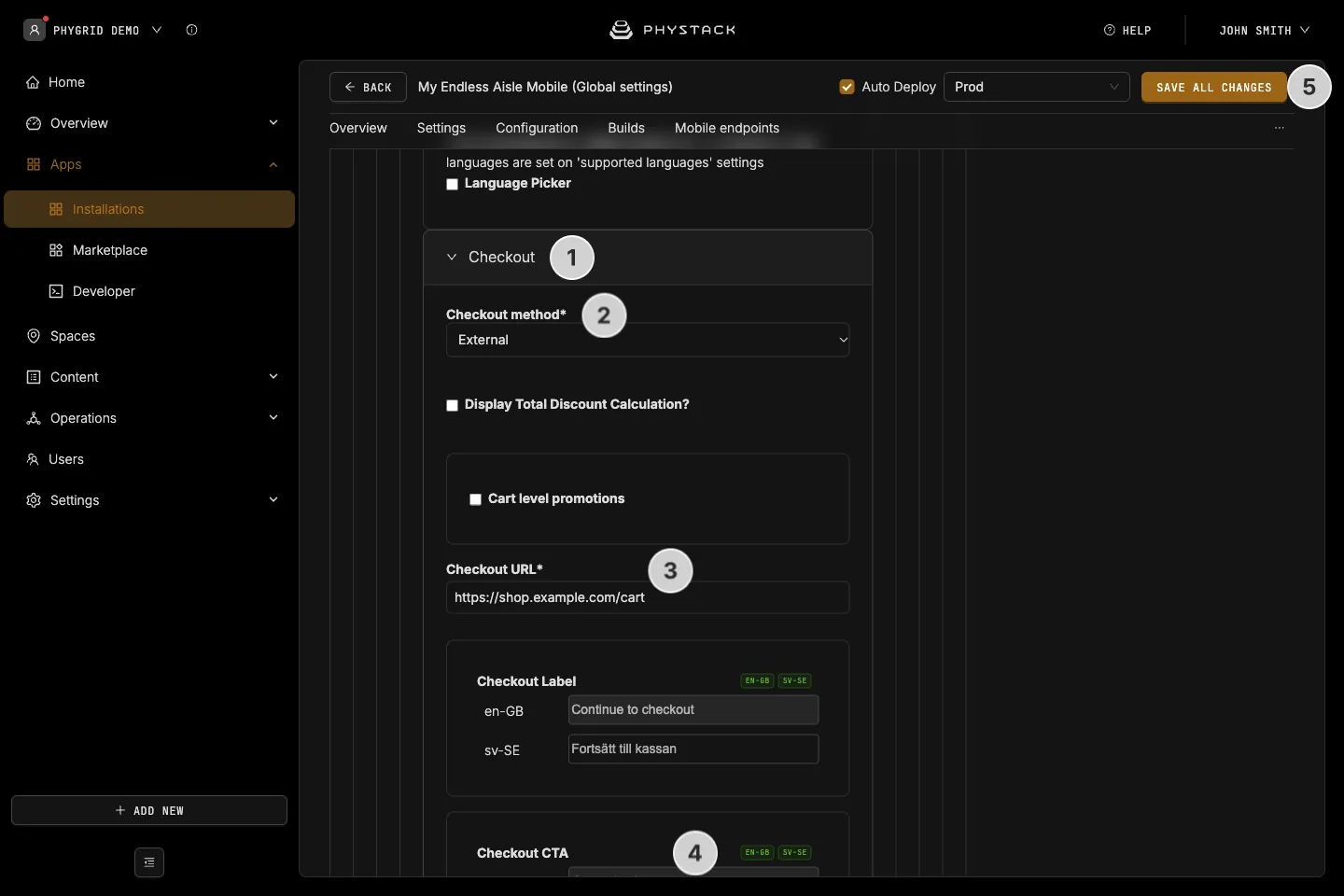
Task: Click the Spaces location pin icon
Action: [34, 336]
